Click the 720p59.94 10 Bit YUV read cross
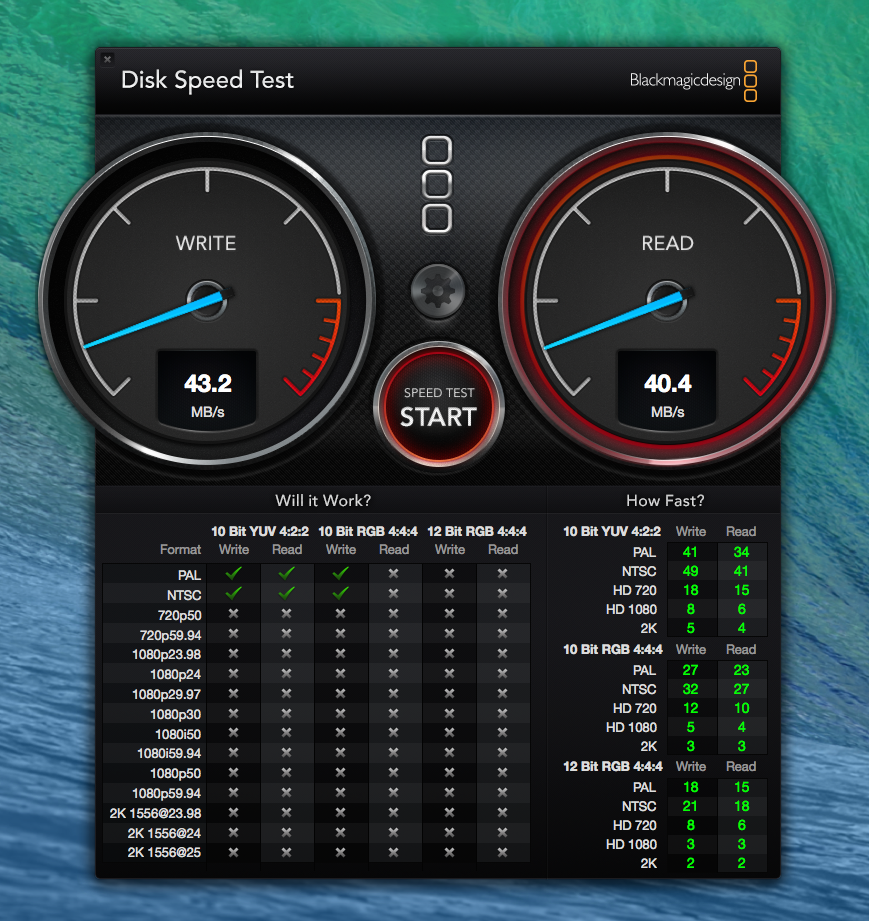This screenshot has width=869, height=921. coord(287,633)
